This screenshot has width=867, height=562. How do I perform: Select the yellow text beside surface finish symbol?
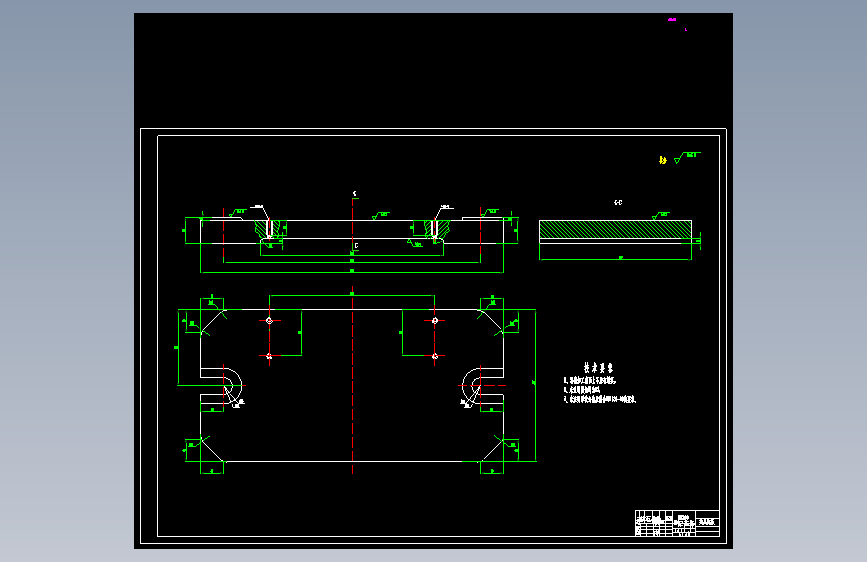point(662,160)
